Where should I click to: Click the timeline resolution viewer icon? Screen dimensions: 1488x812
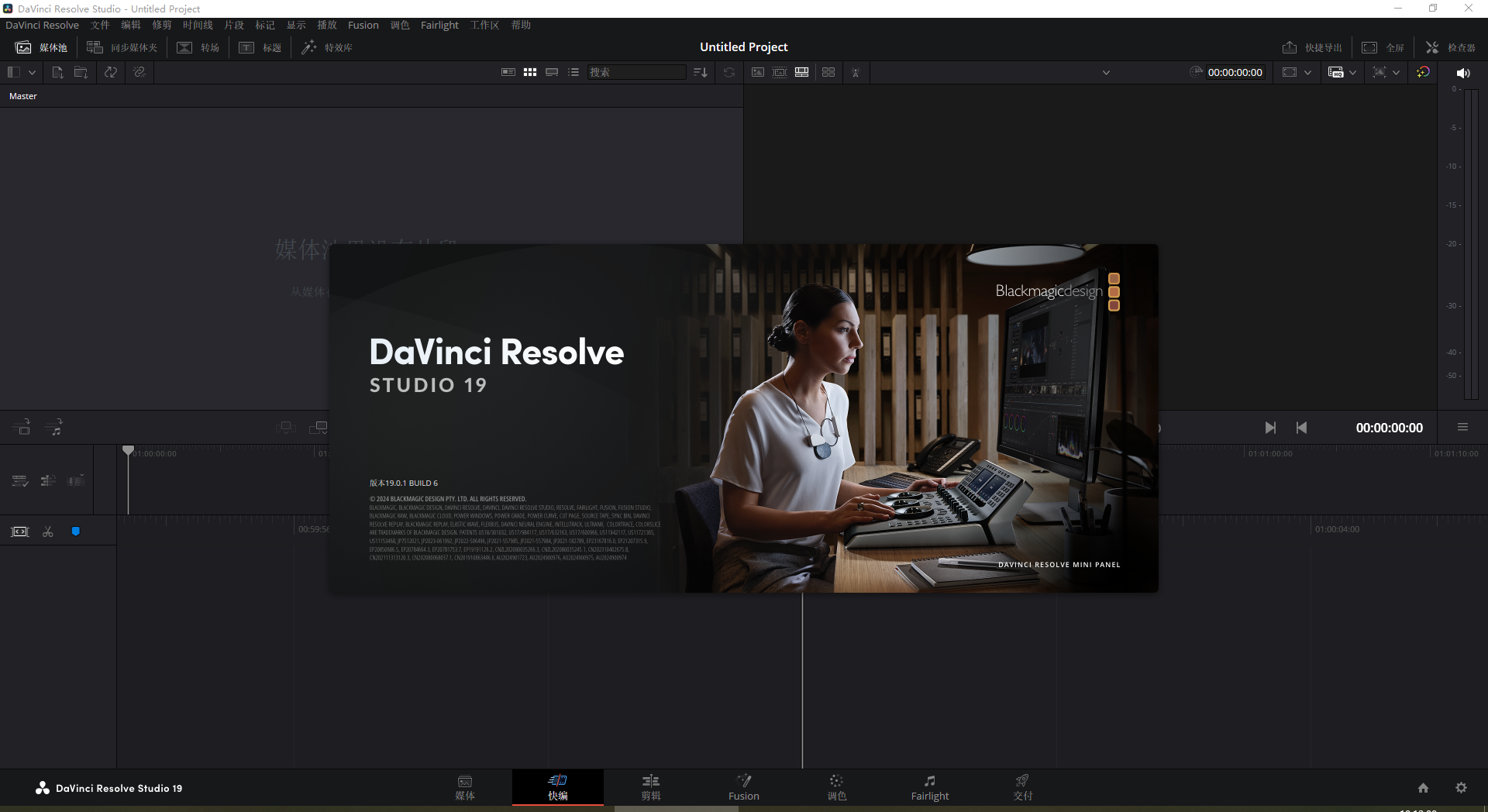point(1379,72)
